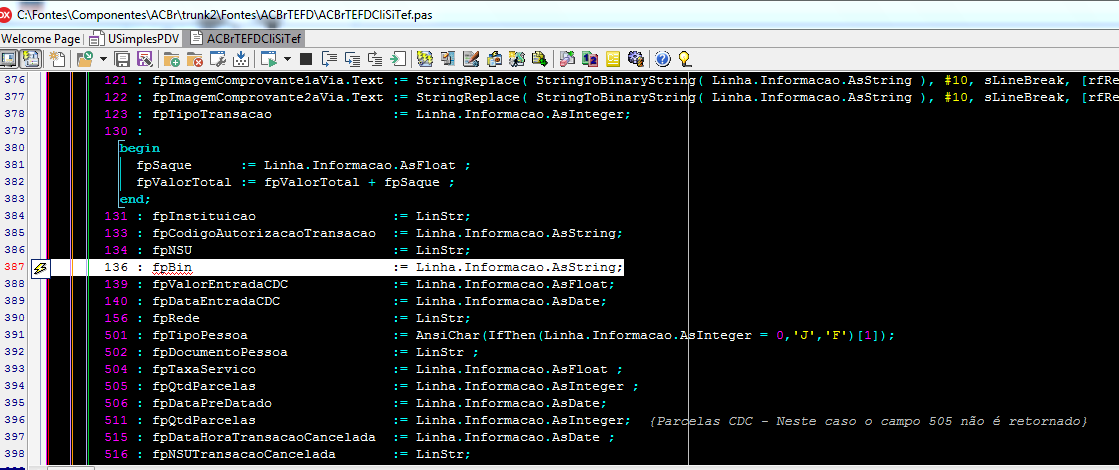Click 'fpImagemComprovante2aVia.Text' on line 377
Screen dimensions: 1119x470
268,96
